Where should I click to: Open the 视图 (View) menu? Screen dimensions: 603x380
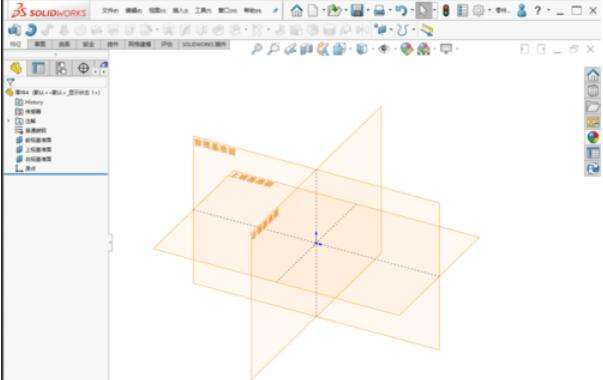point(157,11)
